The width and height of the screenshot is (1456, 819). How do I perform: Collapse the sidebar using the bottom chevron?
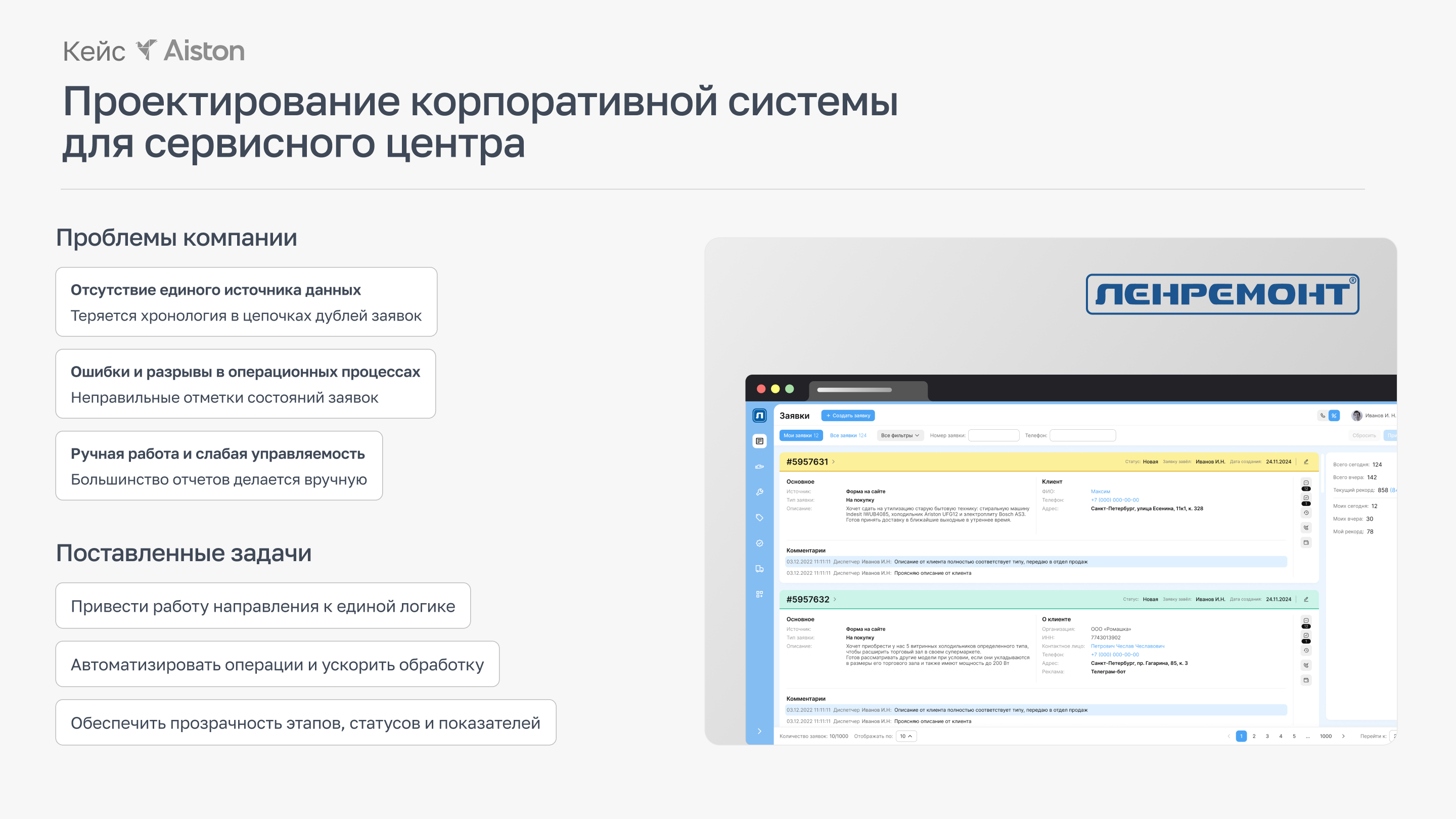click(x=760, y=730)
